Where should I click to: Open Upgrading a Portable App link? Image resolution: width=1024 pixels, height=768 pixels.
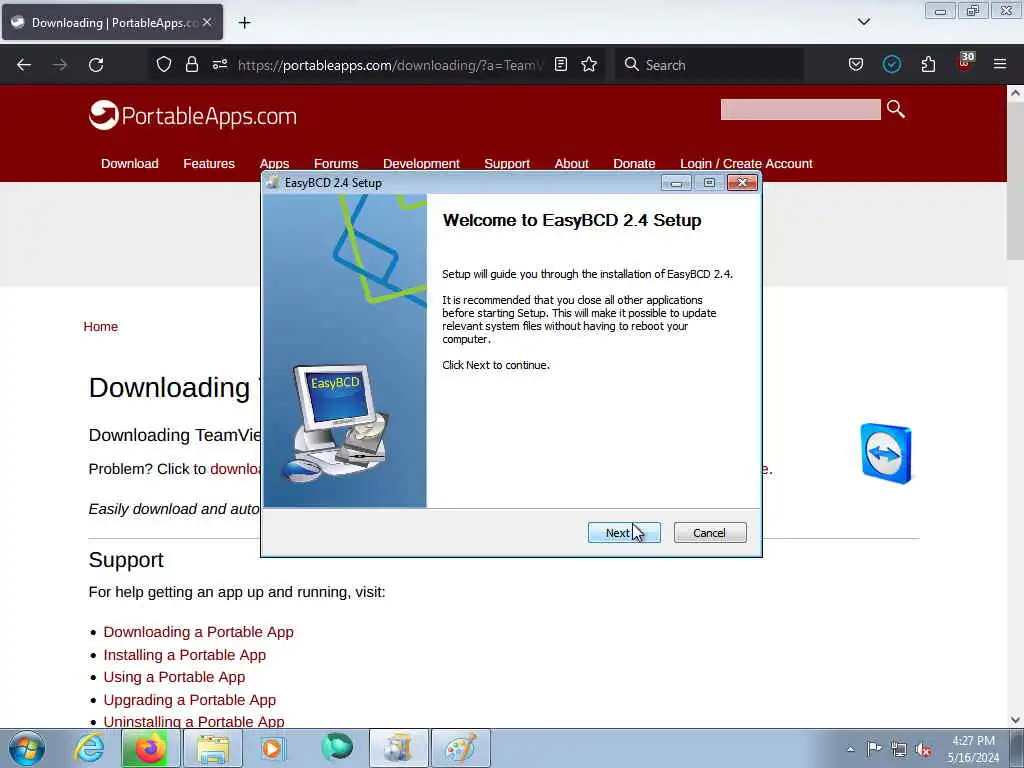(189, 700)
